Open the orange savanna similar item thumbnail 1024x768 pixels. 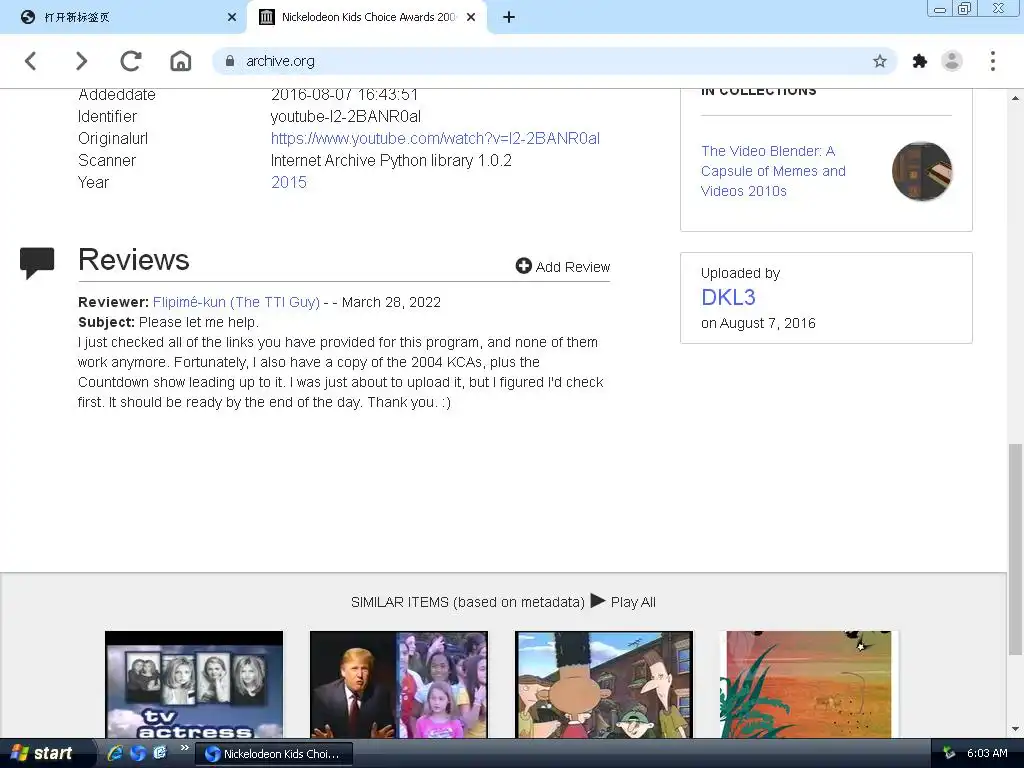point(809,684)
